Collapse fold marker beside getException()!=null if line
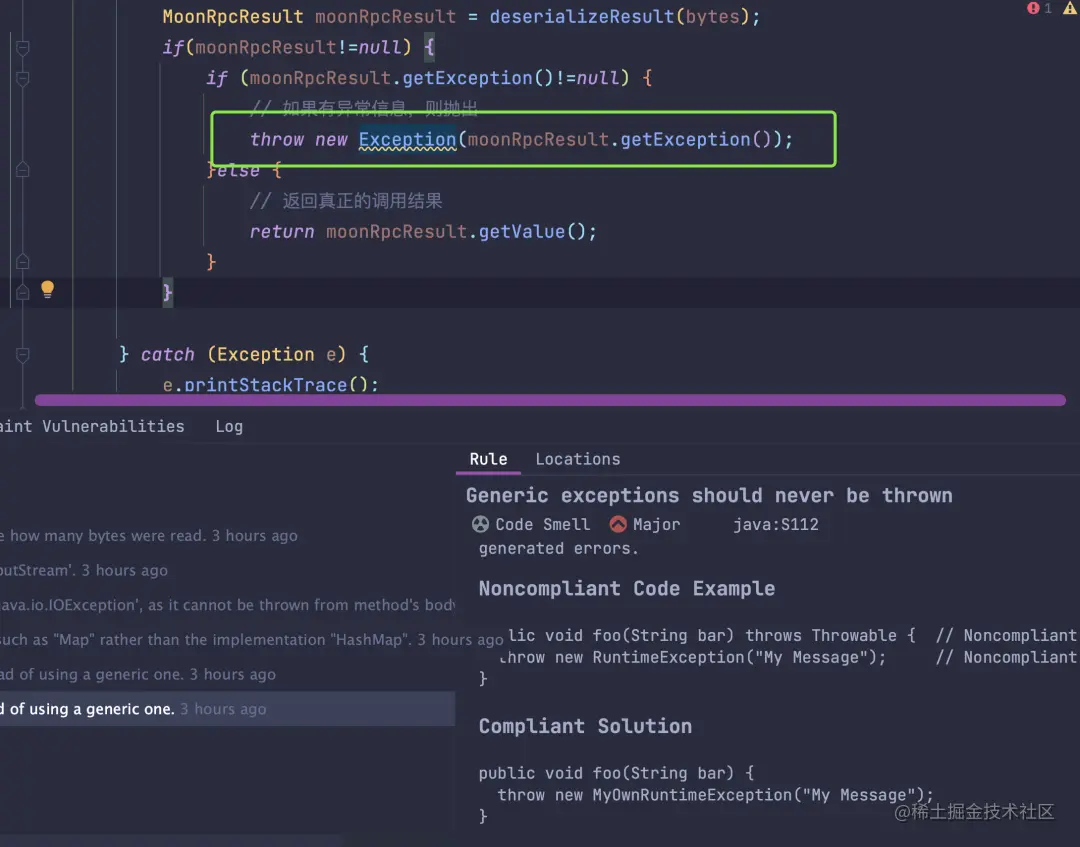 [23, 79]
